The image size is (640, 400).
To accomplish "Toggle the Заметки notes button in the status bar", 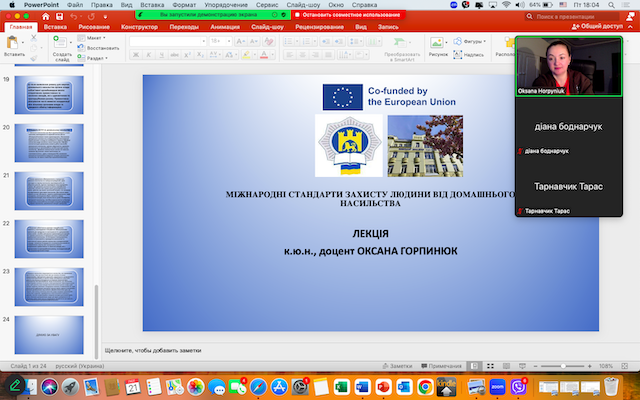I will (397, 366).
